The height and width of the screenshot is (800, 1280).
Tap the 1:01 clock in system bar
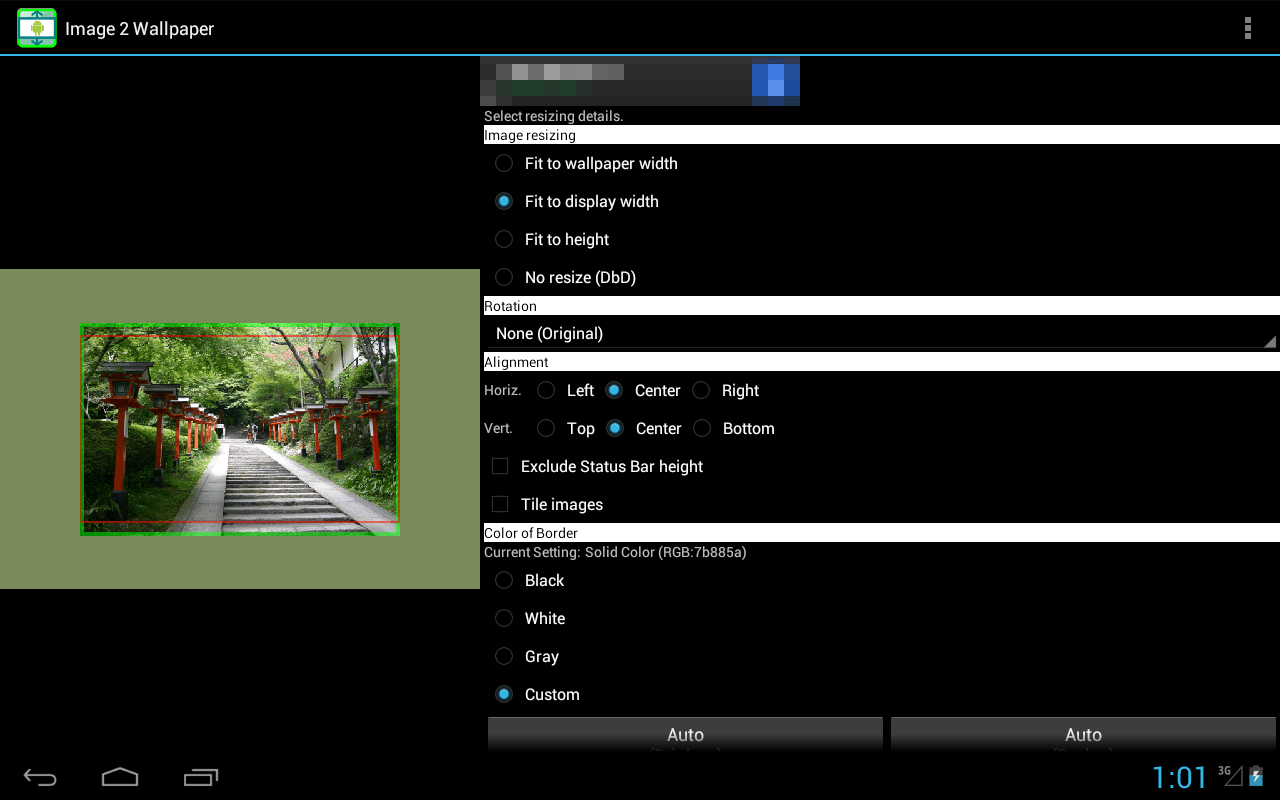[1180, 777]
